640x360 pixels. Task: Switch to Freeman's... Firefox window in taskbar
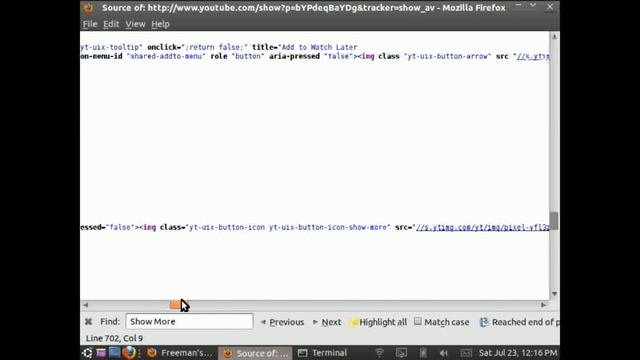tap(180, 353)
